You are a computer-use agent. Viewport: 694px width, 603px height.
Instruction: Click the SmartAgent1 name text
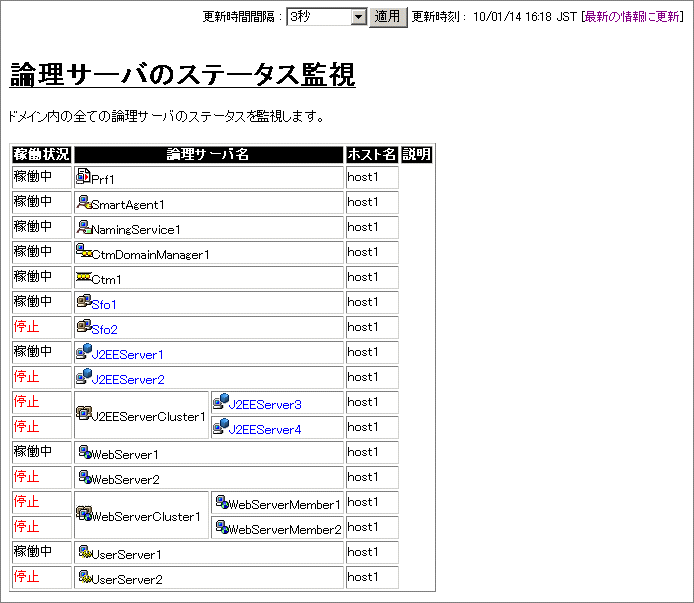click(x=128, y=205)
